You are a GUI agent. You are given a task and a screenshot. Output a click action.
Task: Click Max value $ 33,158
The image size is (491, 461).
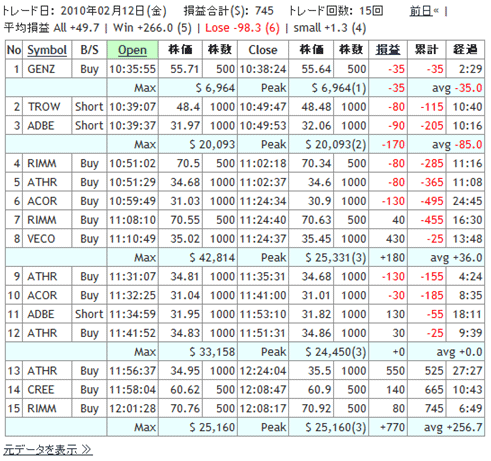(212, 352)
